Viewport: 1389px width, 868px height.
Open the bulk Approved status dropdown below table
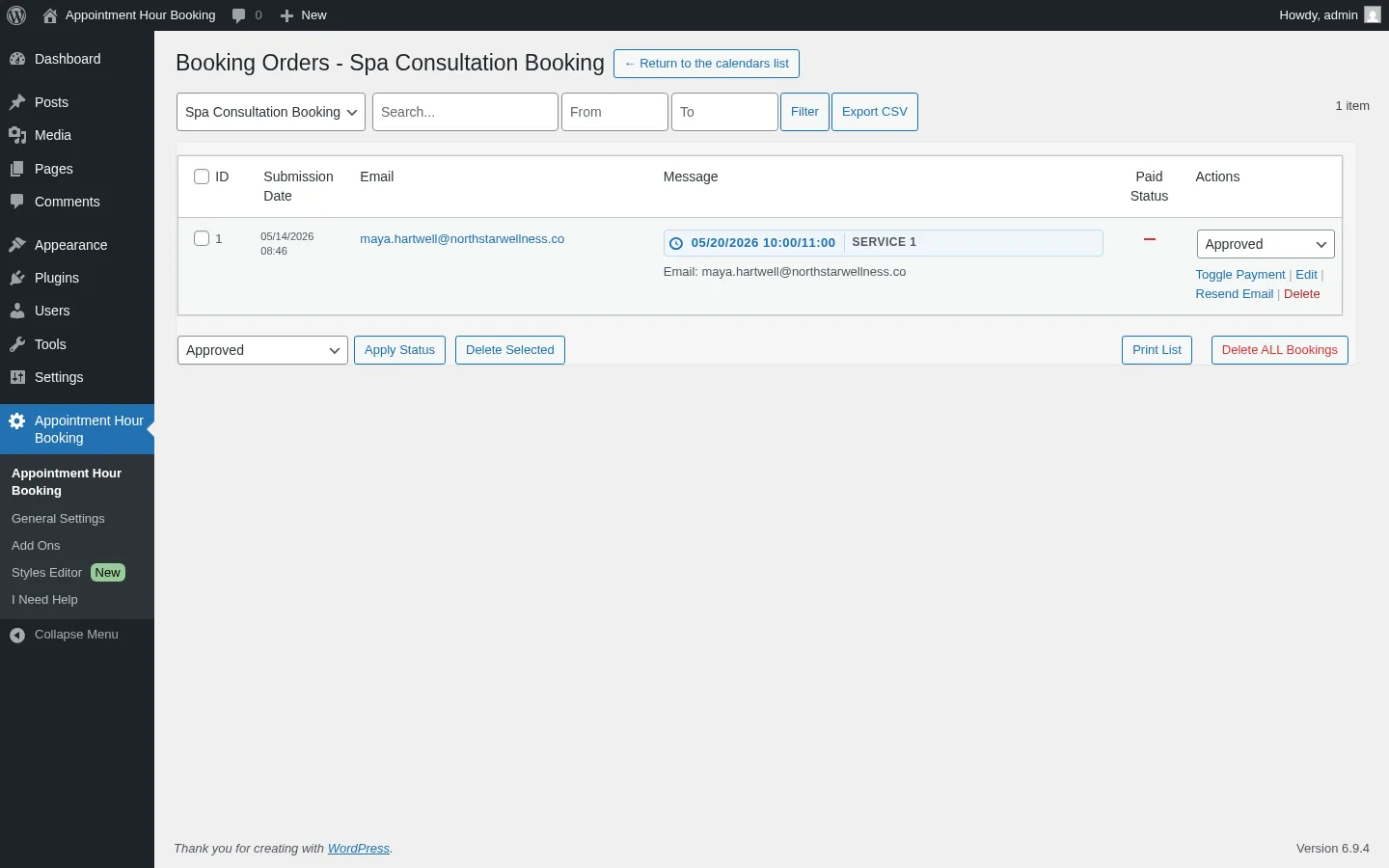(262, 350)
